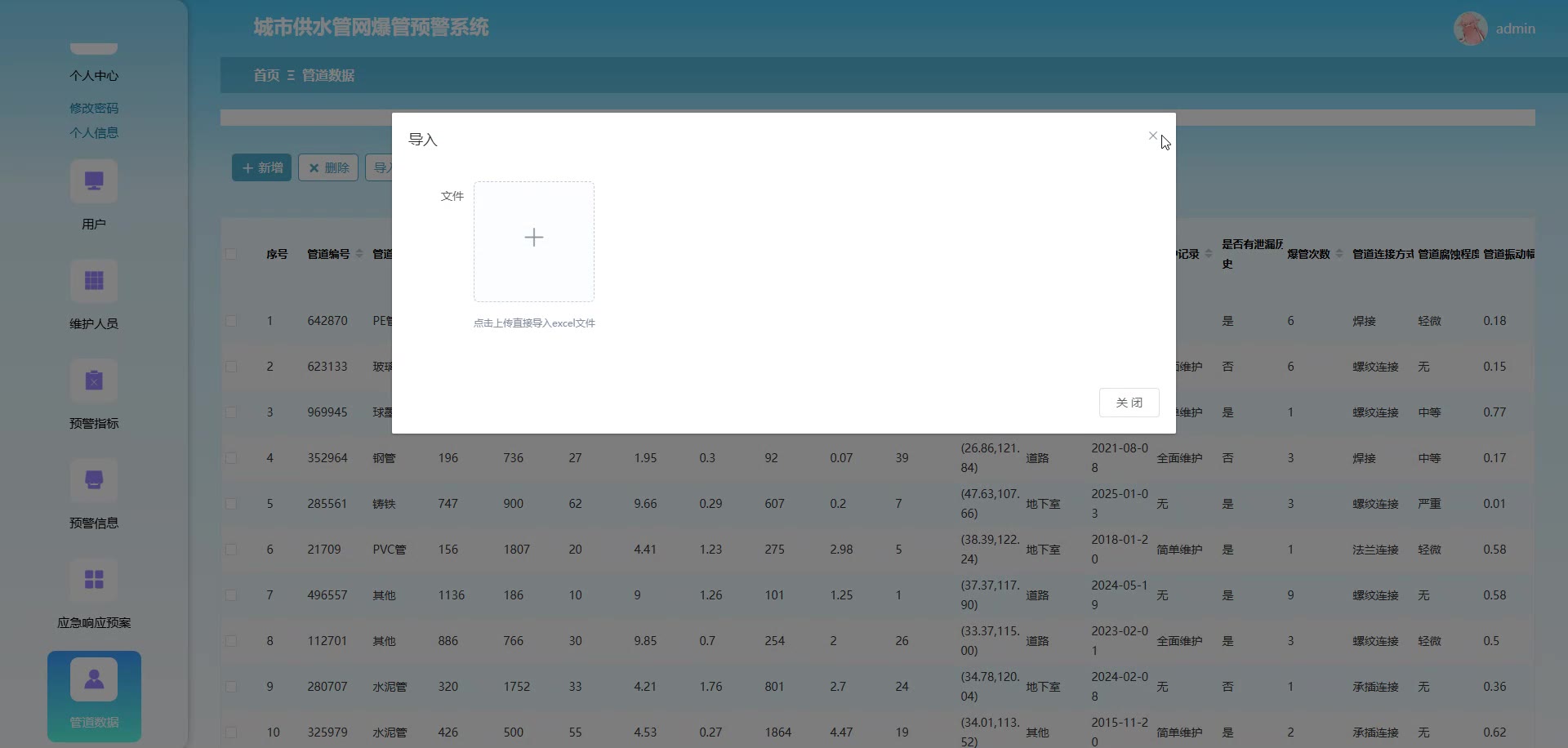Click the admin avatar picture
The height and width of the screenshot is (748, 1568).
click(1470, 29)
